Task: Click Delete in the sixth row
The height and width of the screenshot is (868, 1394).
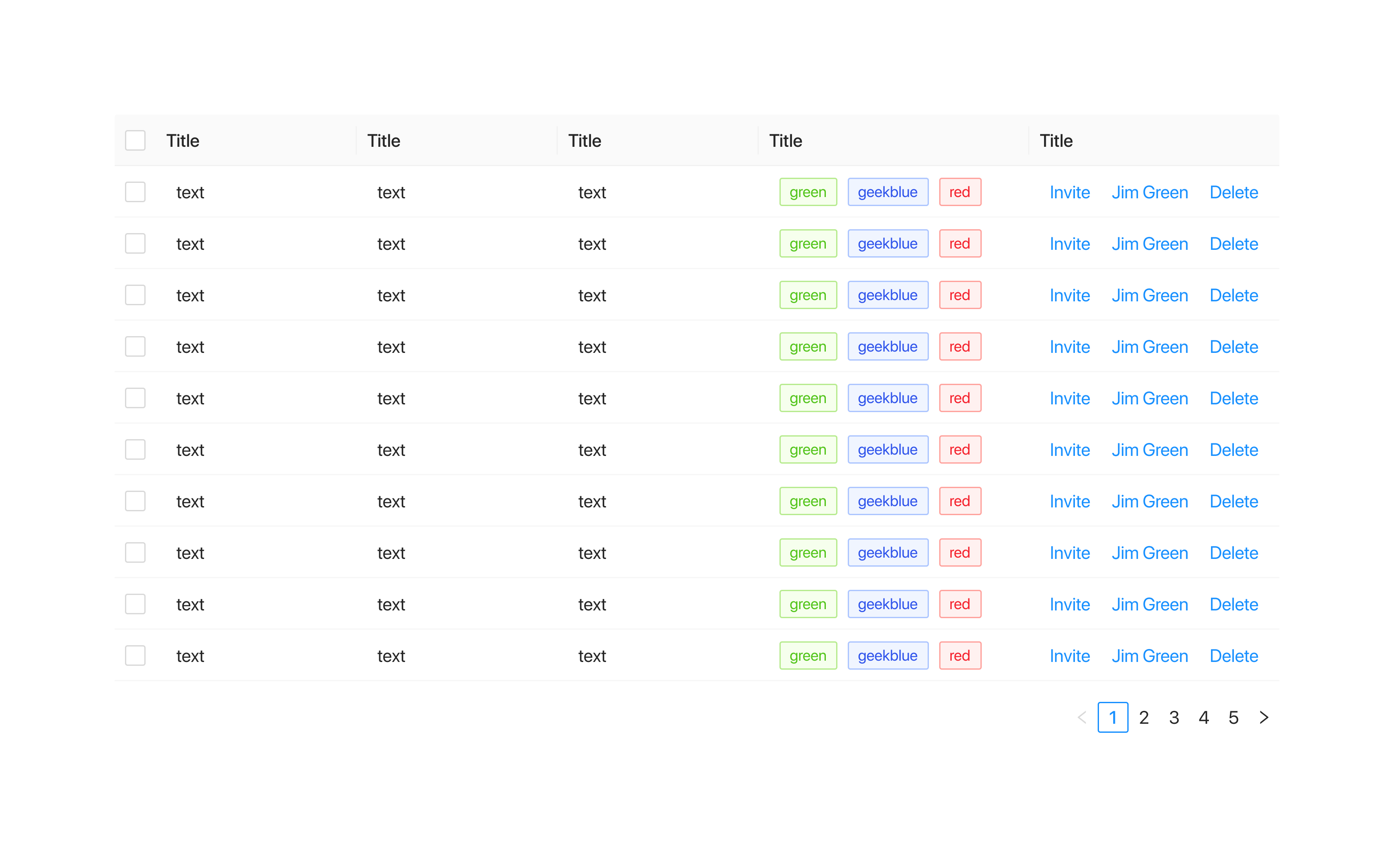Action: (x=1234, y=450)
